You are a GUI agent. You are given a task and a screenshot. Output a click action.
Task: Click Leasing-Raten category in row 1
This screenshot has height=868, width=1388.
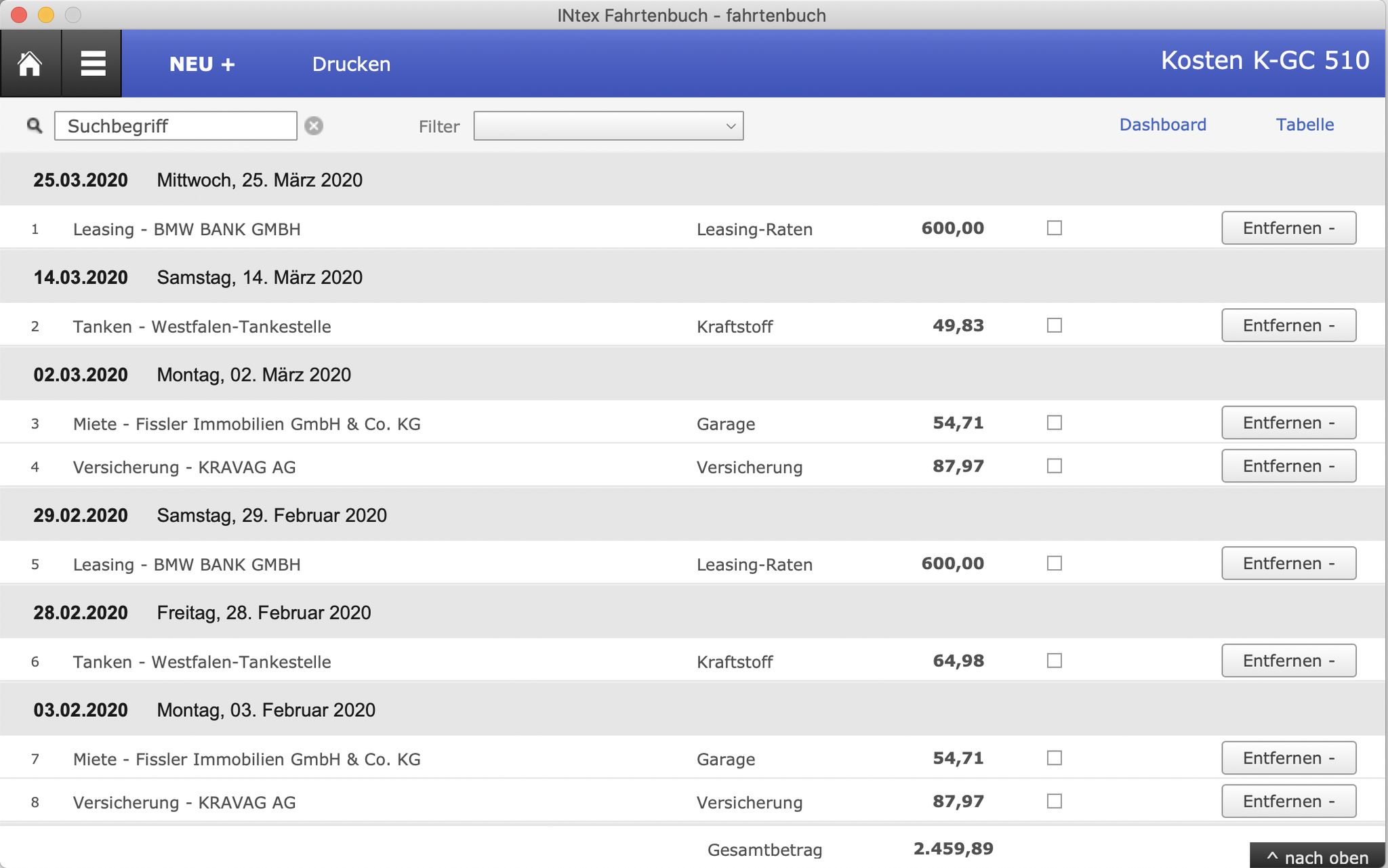pos(754,229)
